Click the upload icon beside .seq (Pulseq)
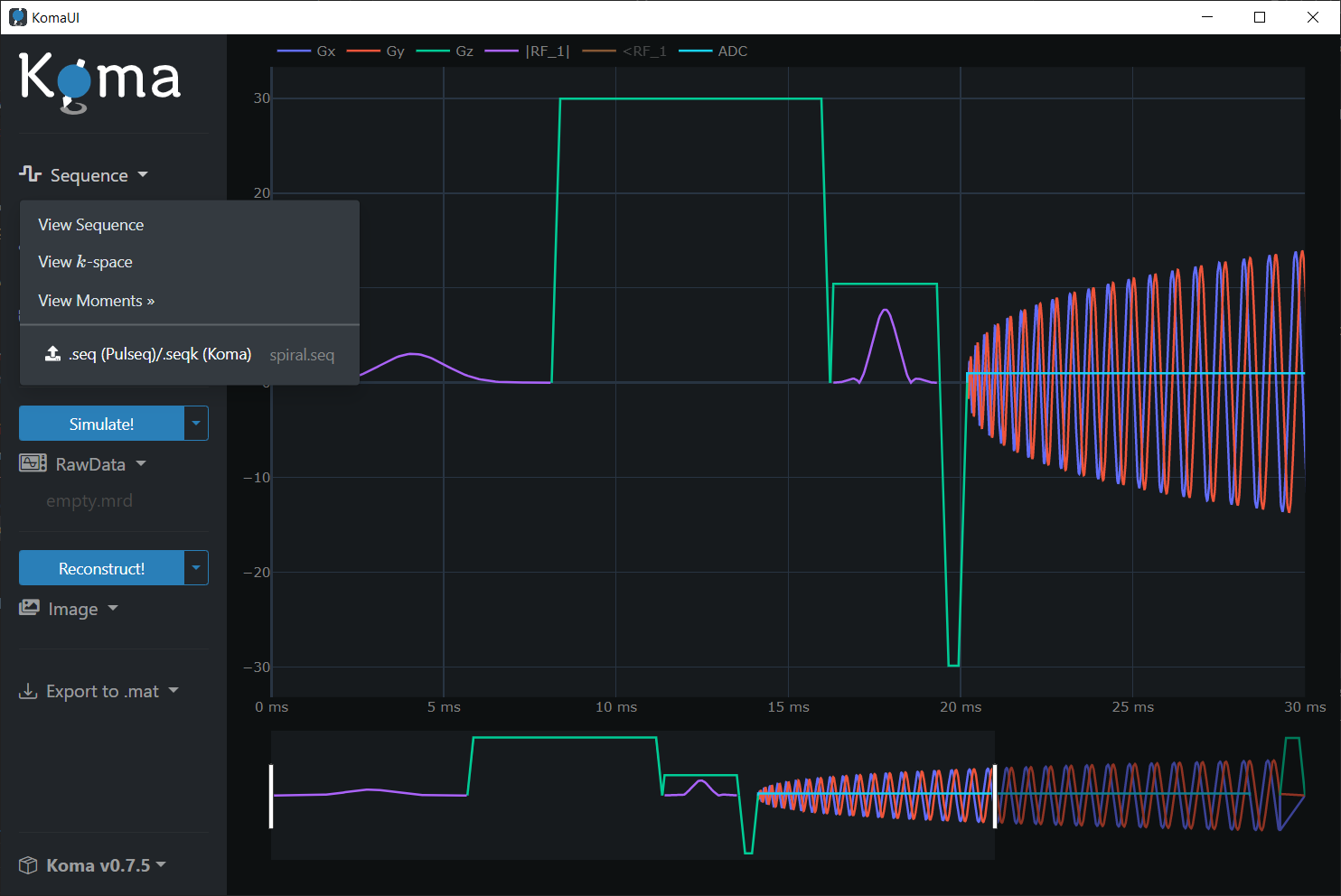This screenshot has width=1341, height=896. tap(53, 354)
